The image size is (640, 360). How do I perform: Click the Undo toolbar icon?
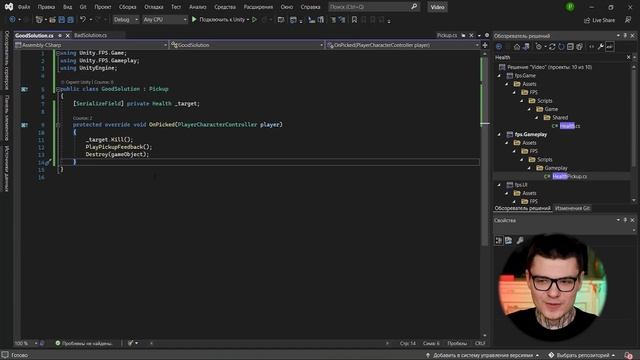coord(83,20)
